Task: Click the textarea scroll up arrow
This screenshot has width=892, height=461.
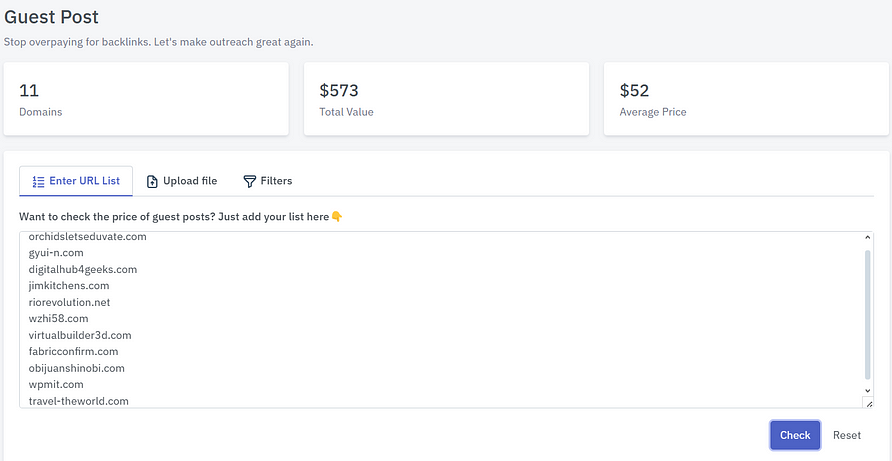Action: pos(867,238)
